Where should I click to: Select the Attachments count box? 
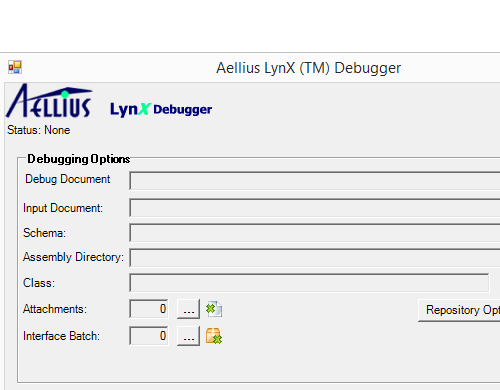(149, 309)
